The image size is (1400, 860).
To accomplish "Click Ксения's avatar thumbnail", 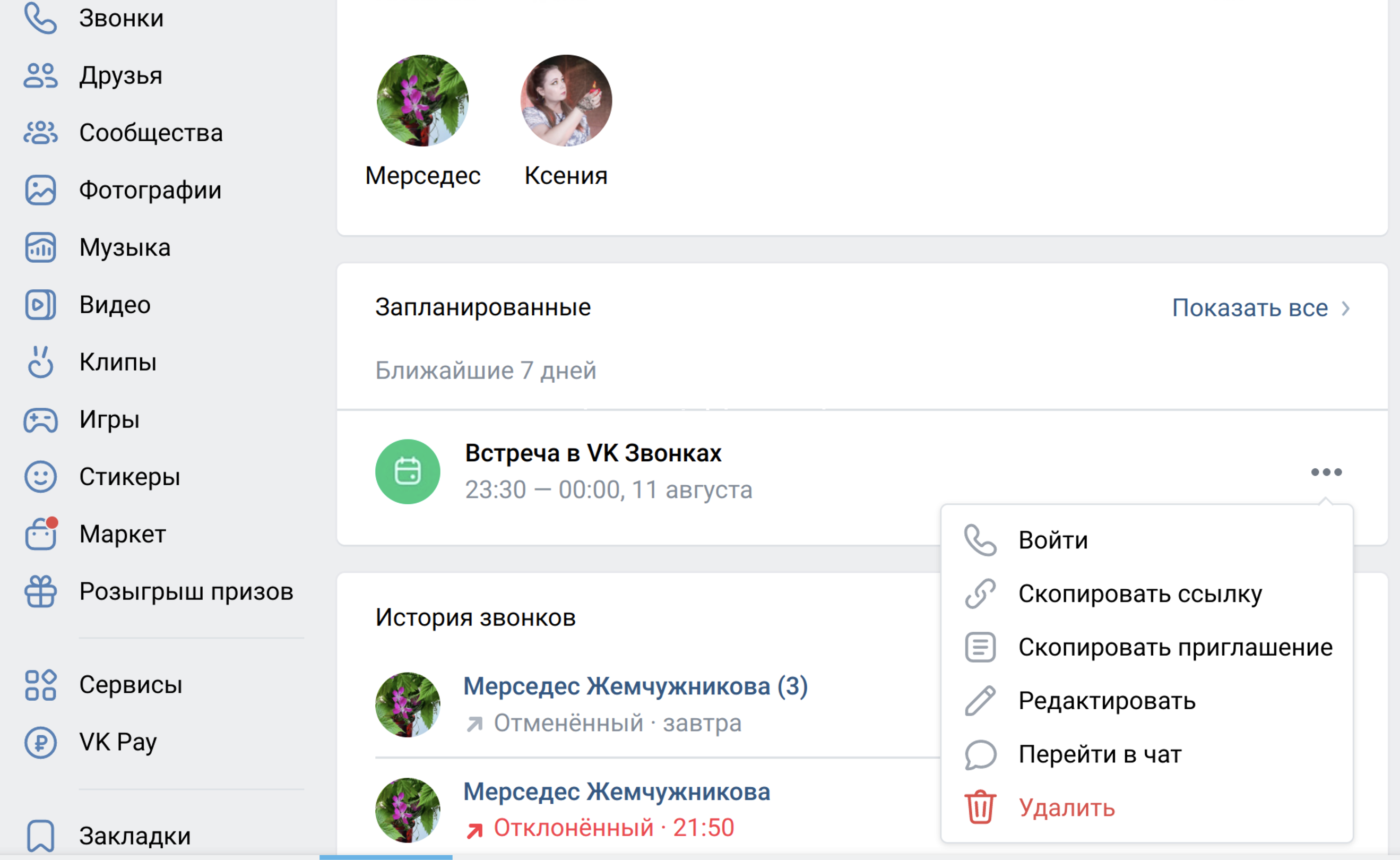I will [x=566, y=101].
